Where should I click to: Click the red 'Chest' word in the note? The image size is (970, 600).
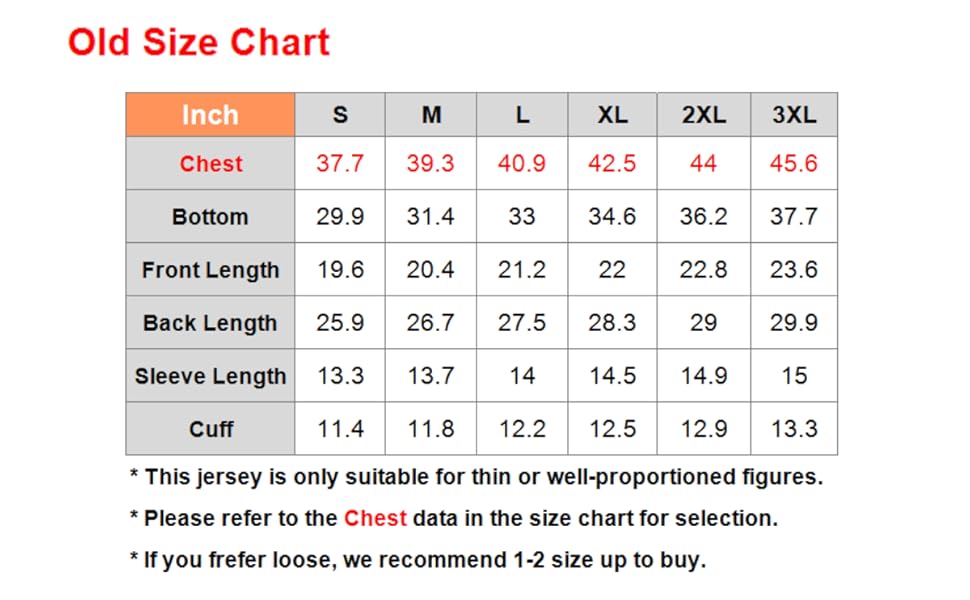click(x=375, y=518)
